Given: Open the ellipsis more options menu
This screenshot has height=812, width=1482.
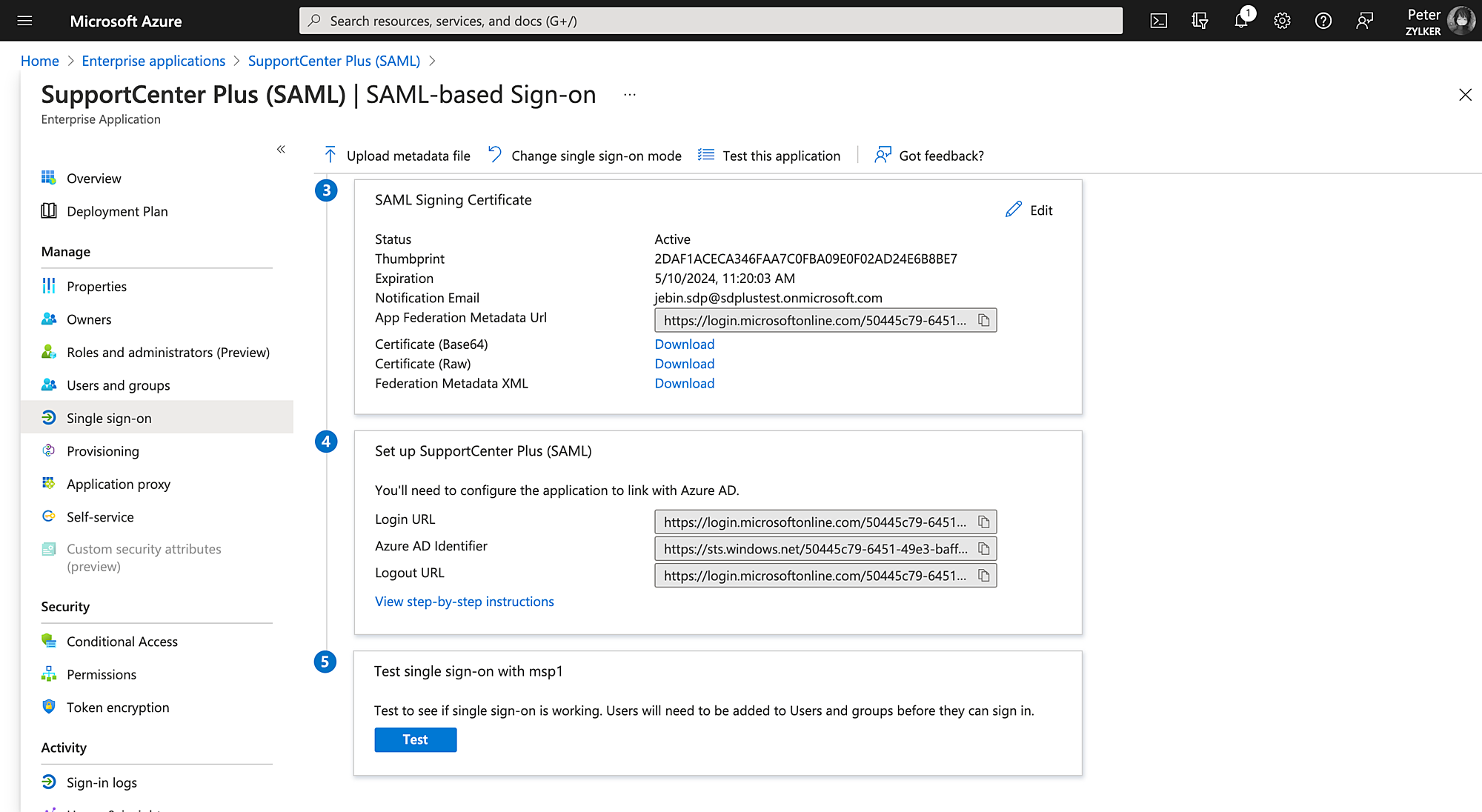Looking at the screenshot, I should click(630, 95).
